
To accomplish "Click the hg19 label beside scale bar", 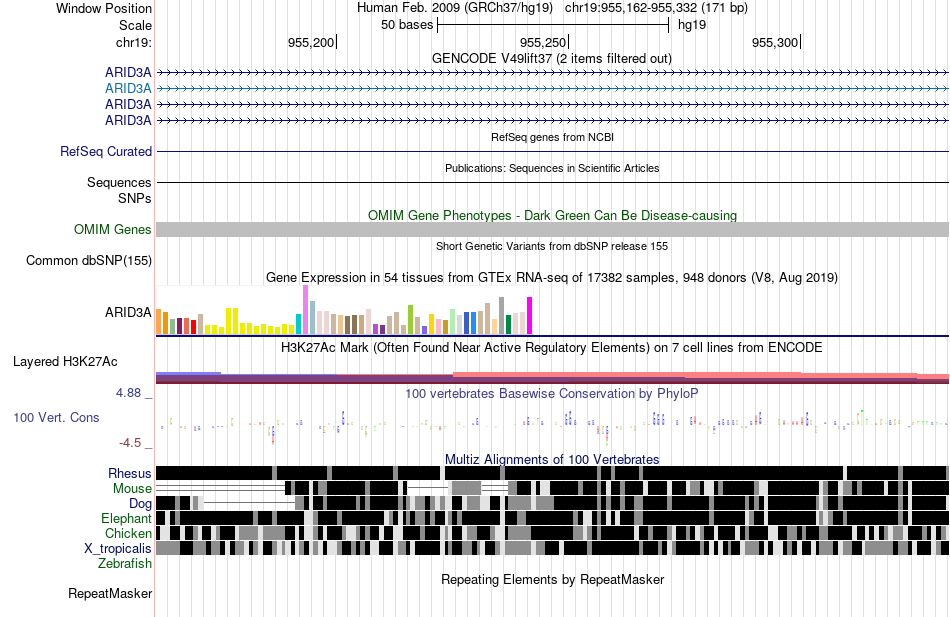I will point(692,25).
